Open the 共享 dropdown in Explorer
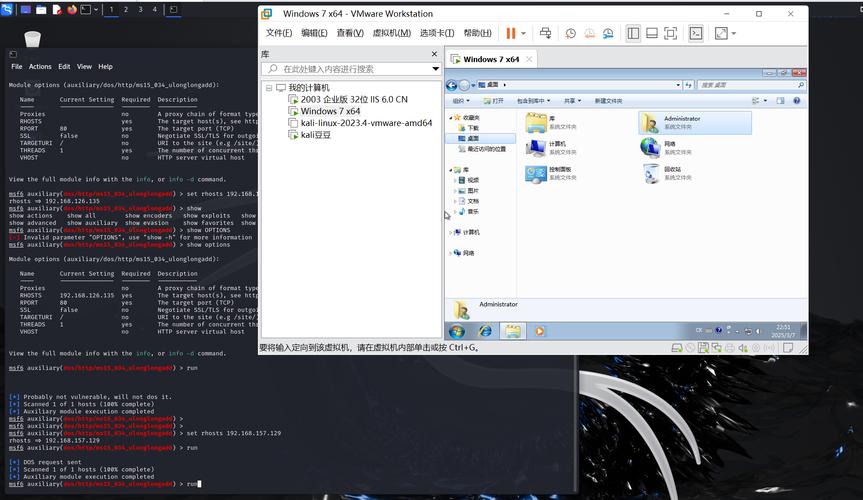The width and height of the screenshot is (863, 500). point(572,101)
